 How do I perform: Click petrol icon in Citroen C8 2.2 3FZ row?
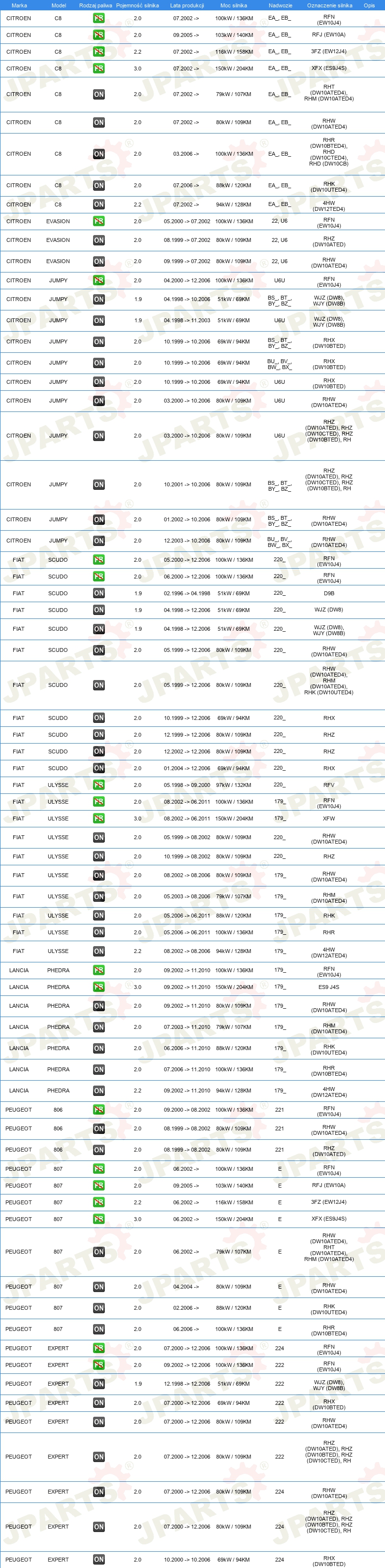click(x=98, y=52)
